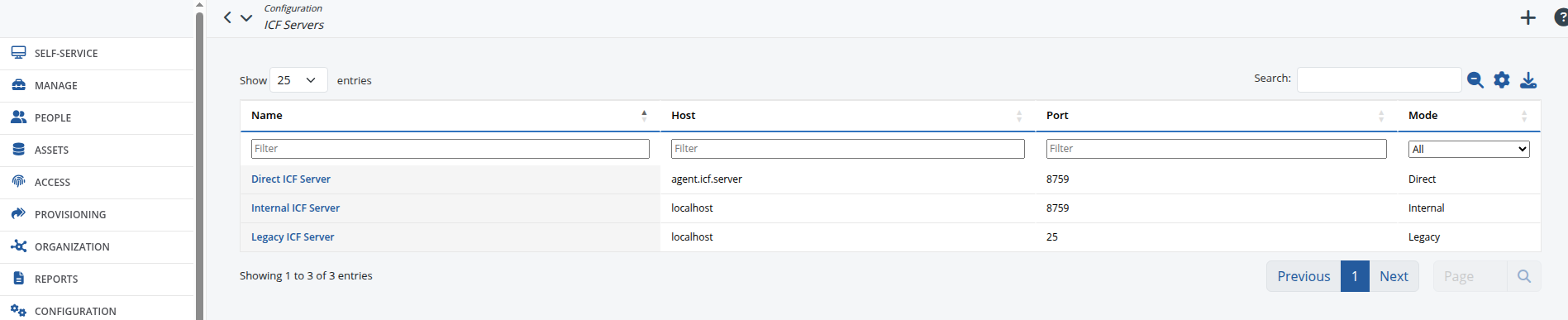This screenshot has width=1568, height=320.
Task: Open table settings gear icon
Action: tap(1502, 79)
